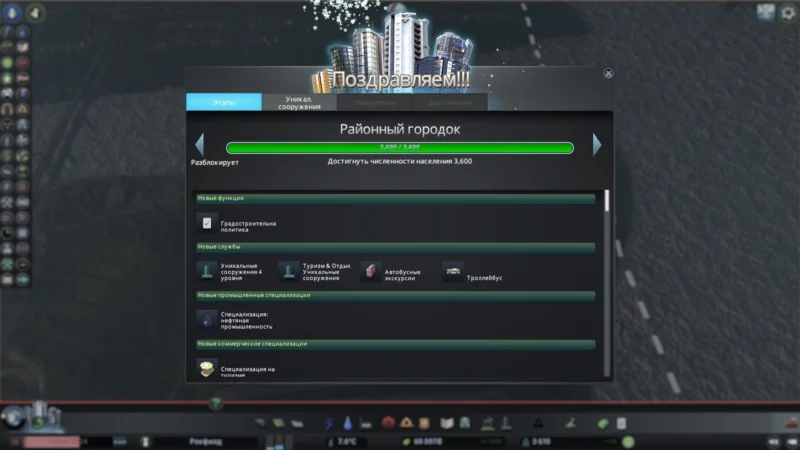The width and height of the screenshot is (800, 450).
Task: Select the Специализация на туризме icon
Action: [207, 368]
